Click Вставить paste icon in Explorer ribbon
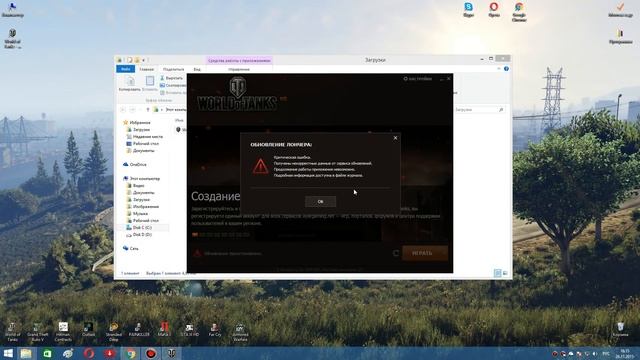 tap(150, 83)
